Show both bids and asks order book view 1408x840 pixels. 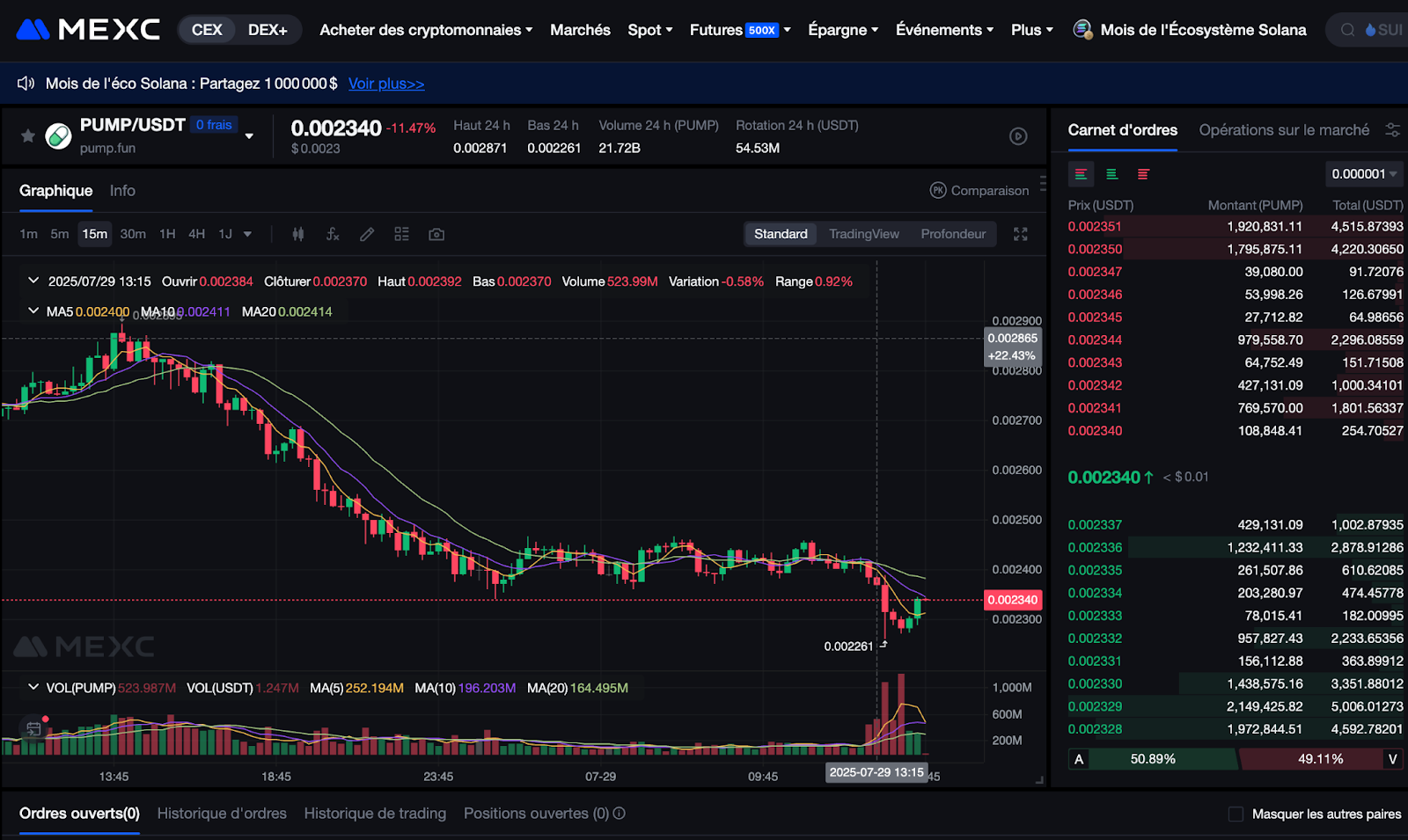coord(1081,174)
